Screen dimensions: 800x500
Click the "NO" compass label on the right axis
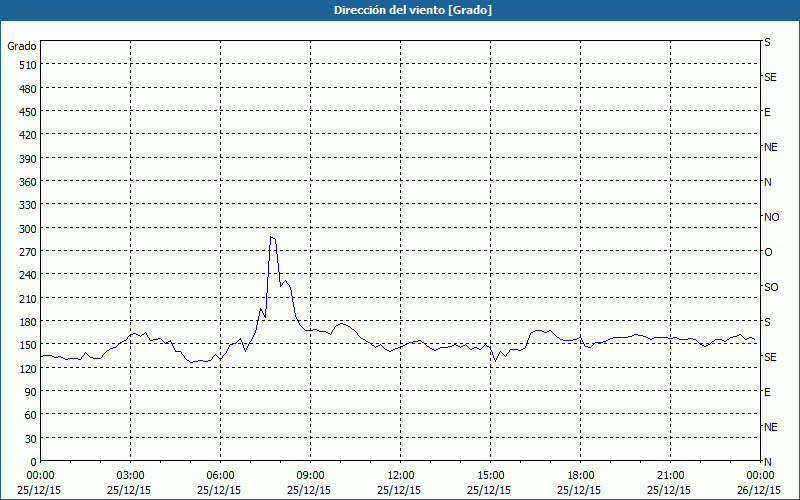click(771, 217)
